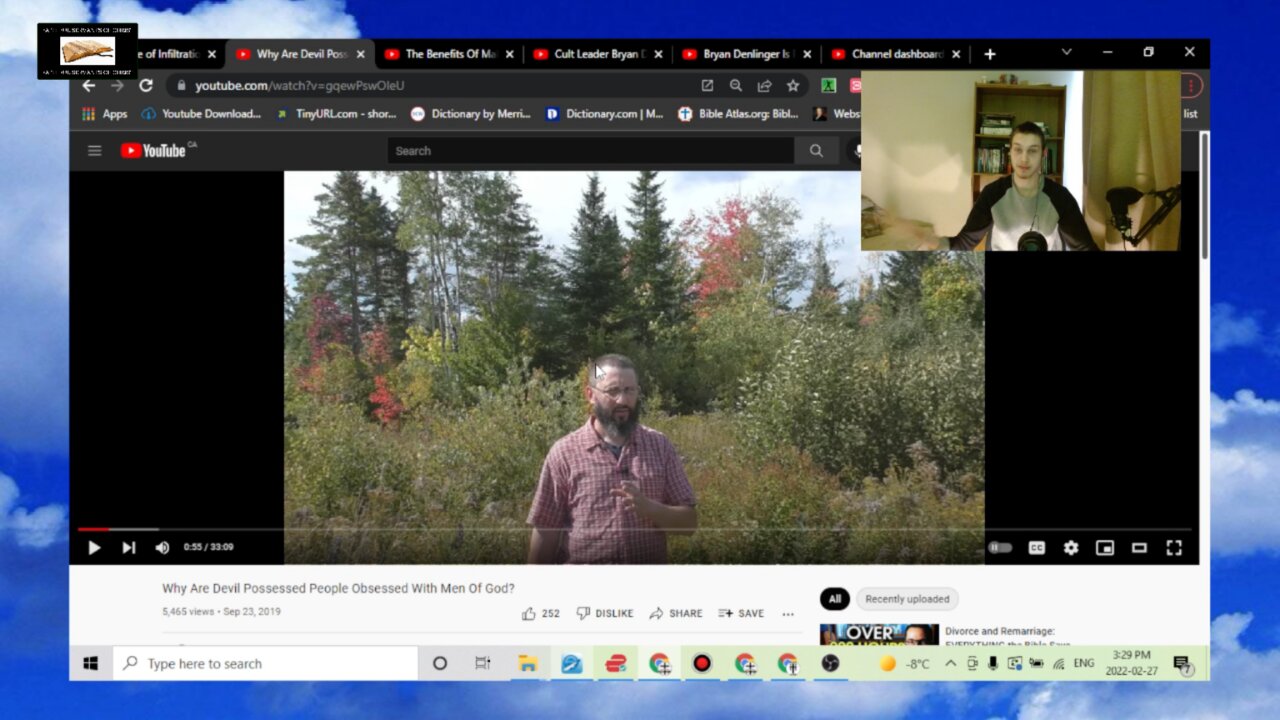This screenshot has height=720, width=1280.
Task: Open File Explorer from the taskbar
Action: (x=527, y=663)
